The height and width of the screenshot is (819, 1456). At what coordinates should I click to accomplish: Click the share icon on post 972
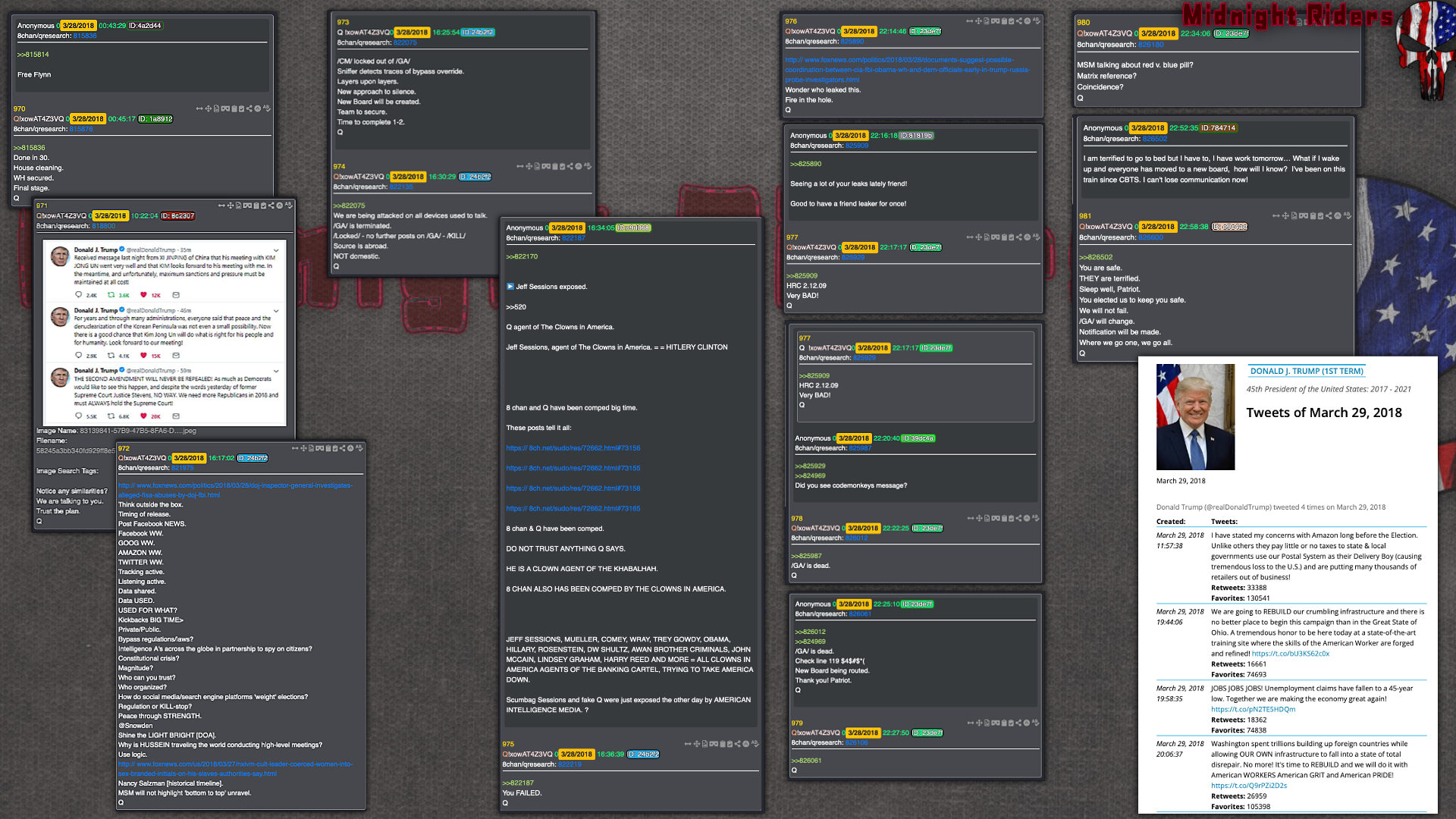click(343, 448)
